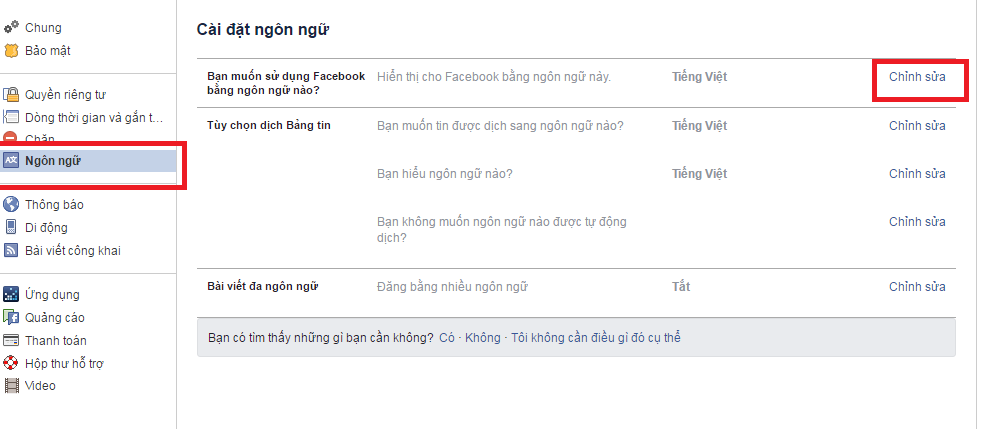Open Thanh toán settings in sidebar
Screen dimensions: 981x429
[55, 340]
